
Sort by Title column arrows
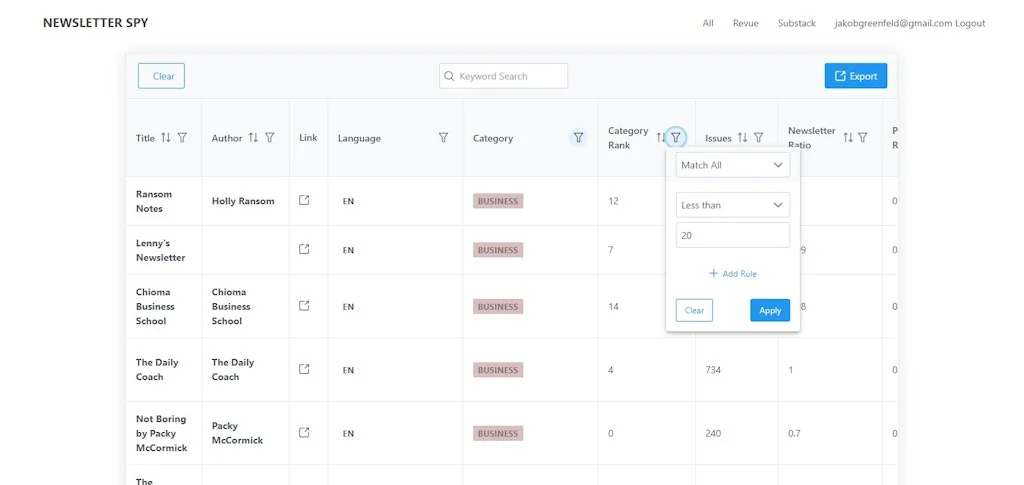click(x=166, y=138)
